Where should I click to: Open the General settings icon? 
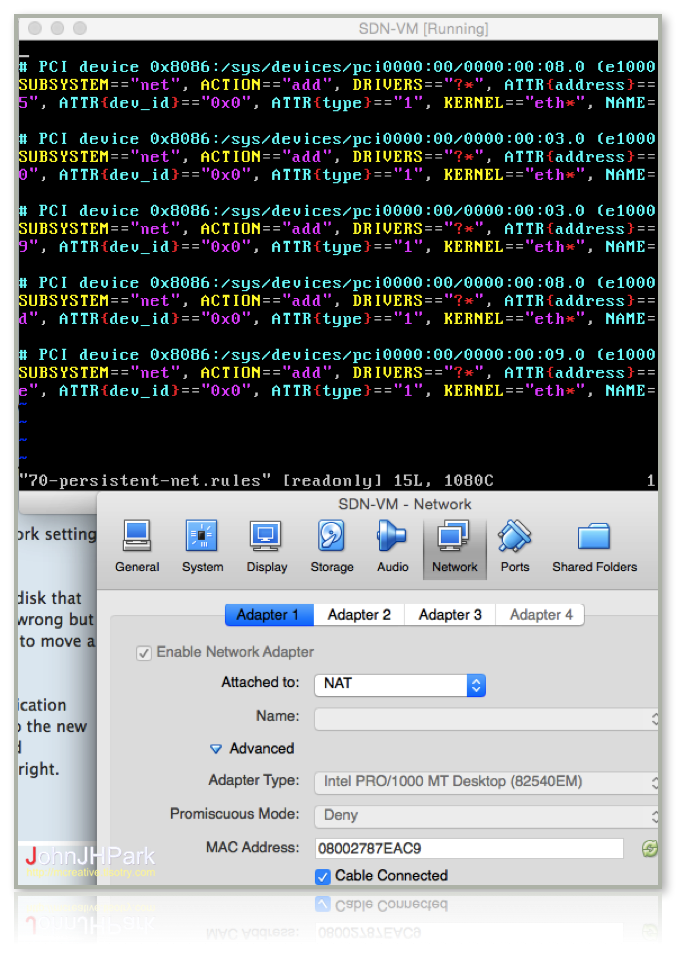tap(137, 546)
